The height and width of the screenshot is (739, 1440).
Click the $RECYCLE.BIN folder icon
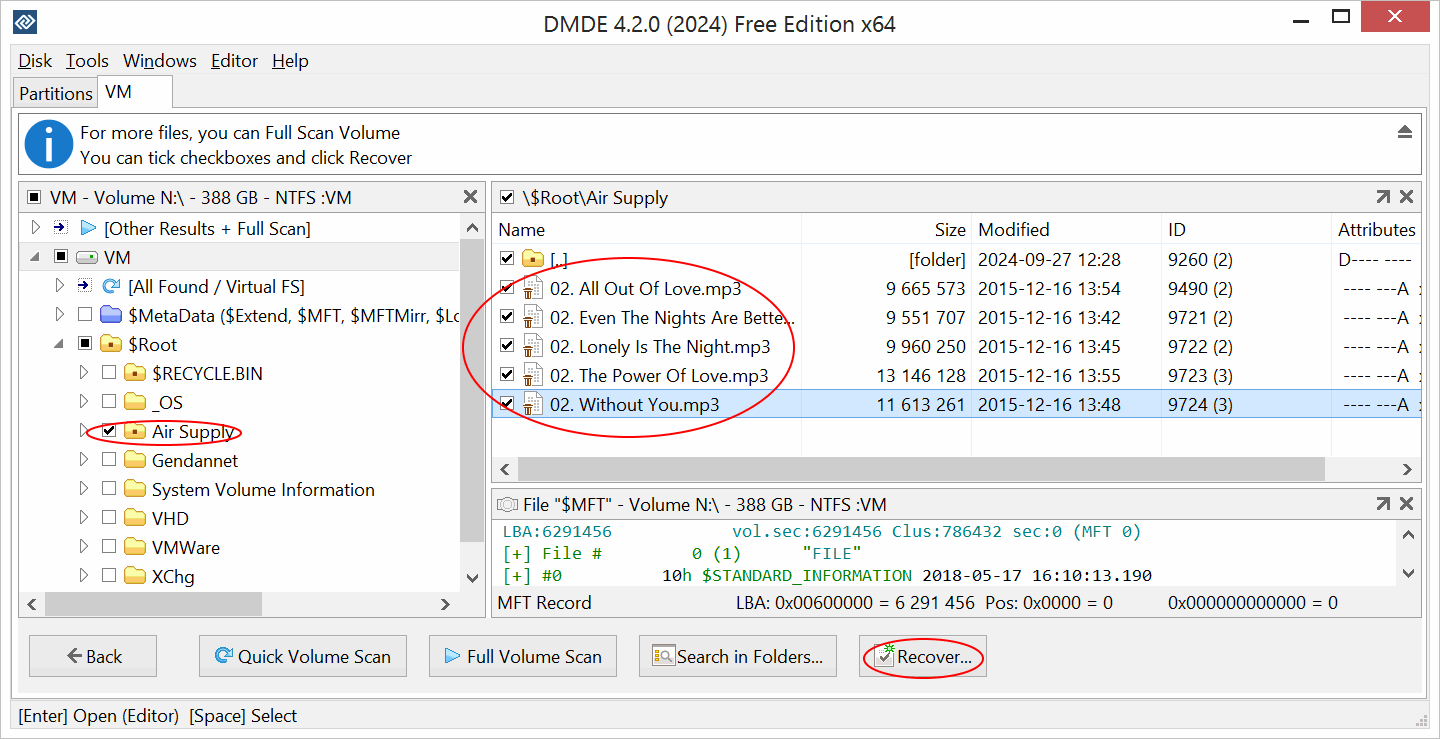pos(135,373)
